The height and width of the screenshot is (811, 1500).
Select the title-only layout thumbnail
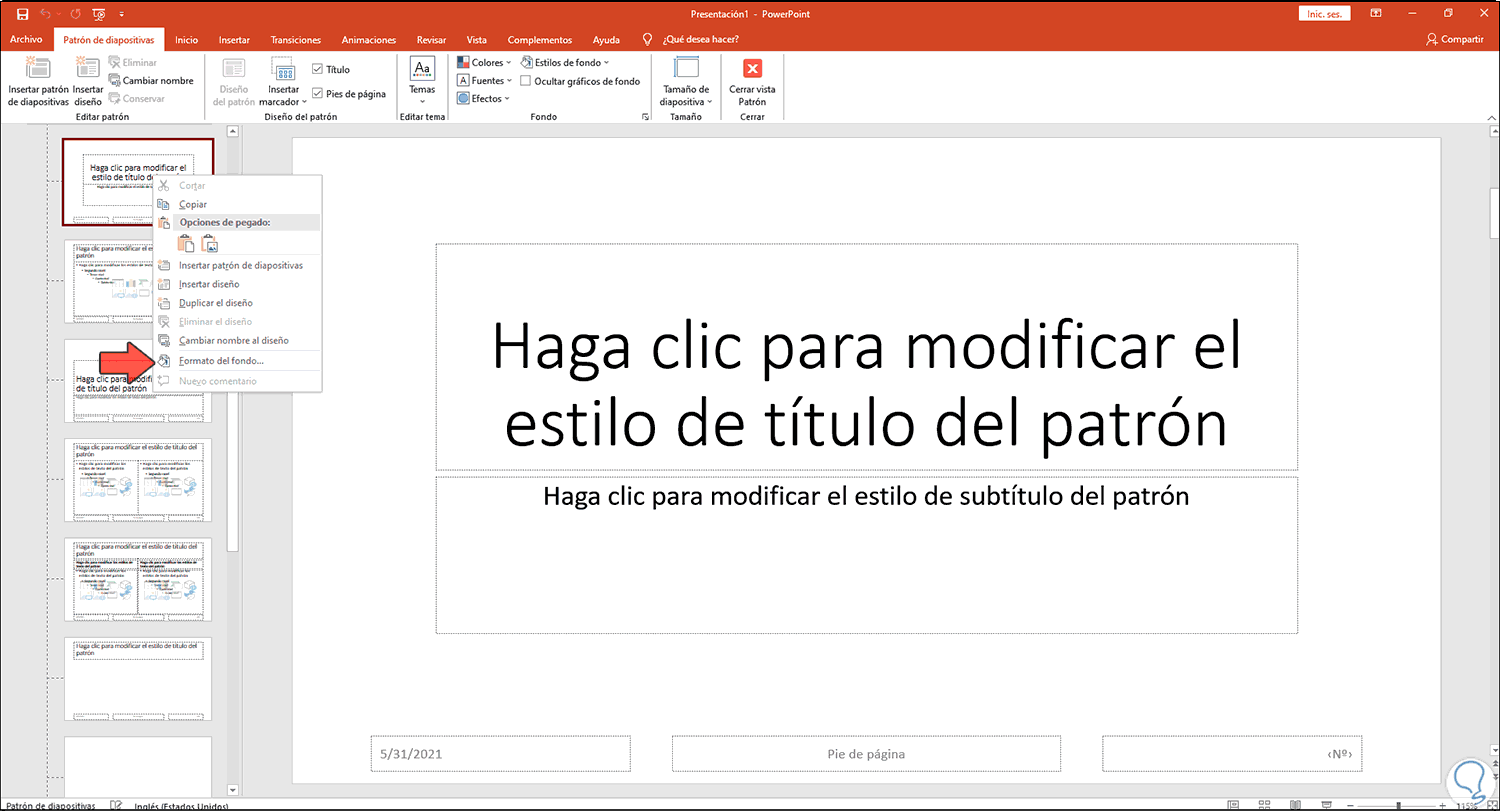[x=138, y=679]
